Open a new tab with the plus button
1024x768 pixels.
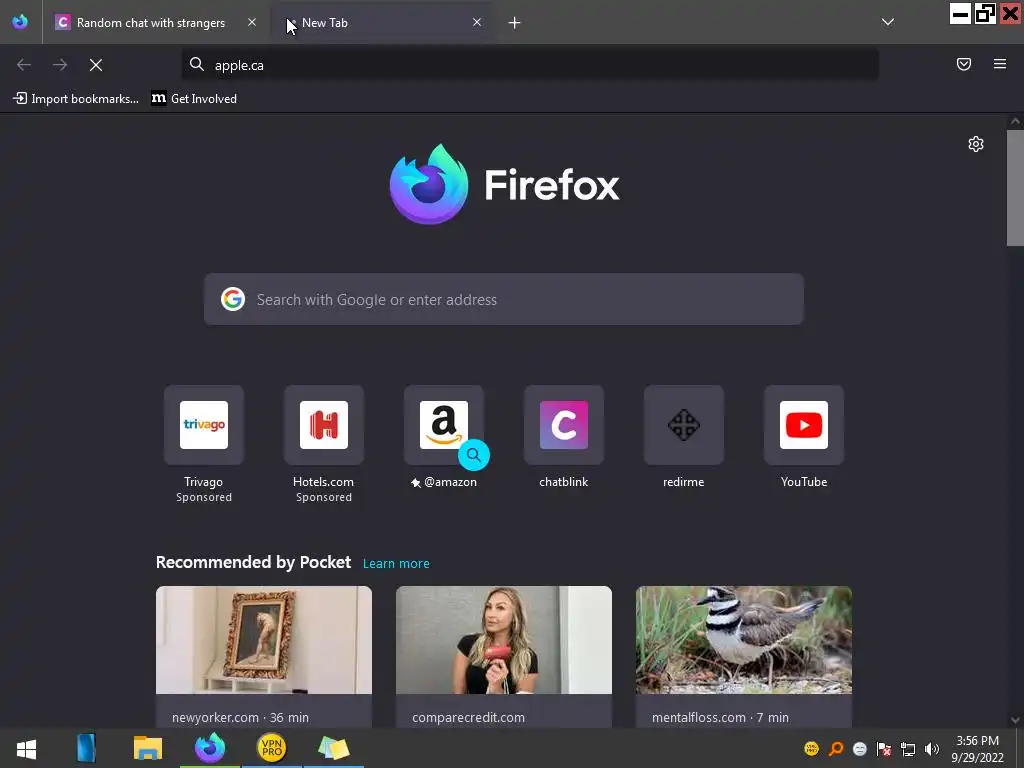pyautogui.click(x=515, y=23)
